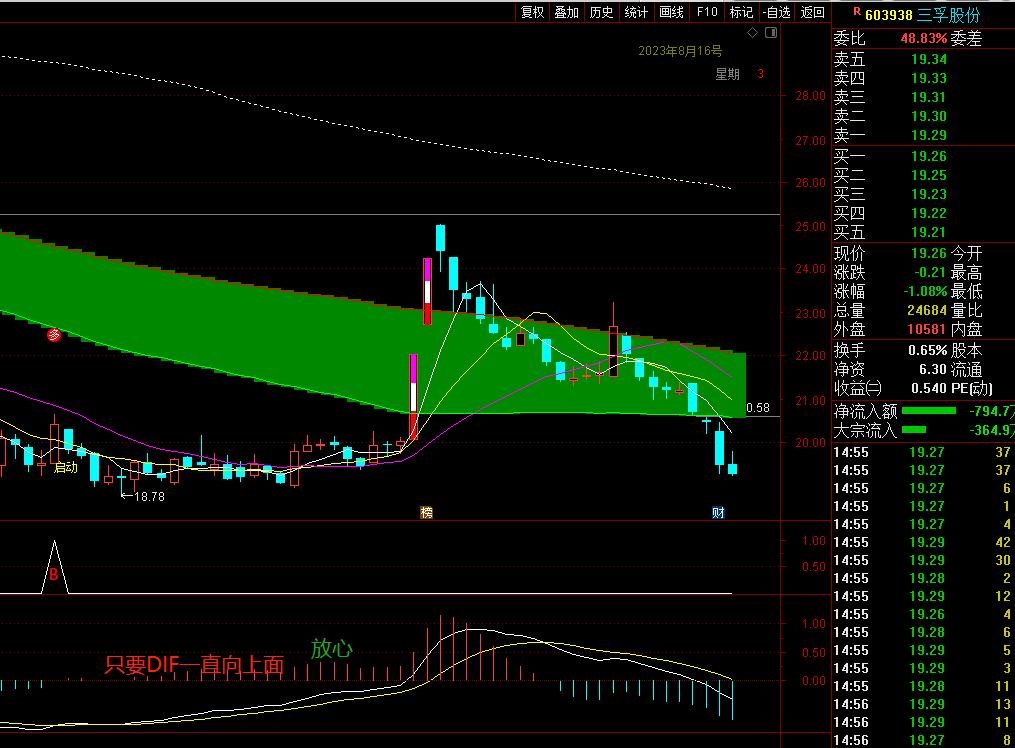Select stock code 603938
Viewport: 1015px width, 748px height.
(x=889, y=15)
